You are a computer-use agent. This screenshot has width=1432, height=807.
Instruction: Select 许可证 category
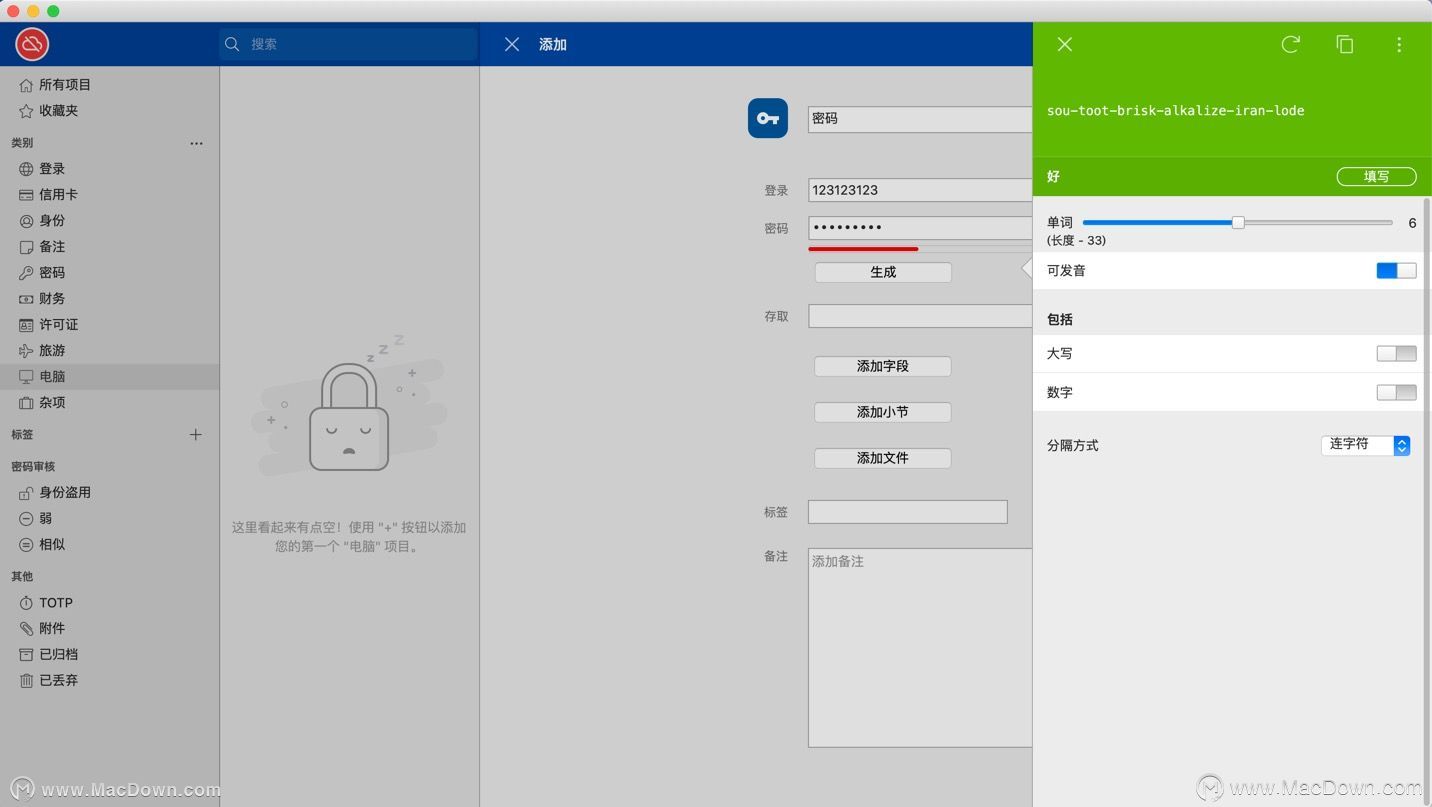[109, 325]
